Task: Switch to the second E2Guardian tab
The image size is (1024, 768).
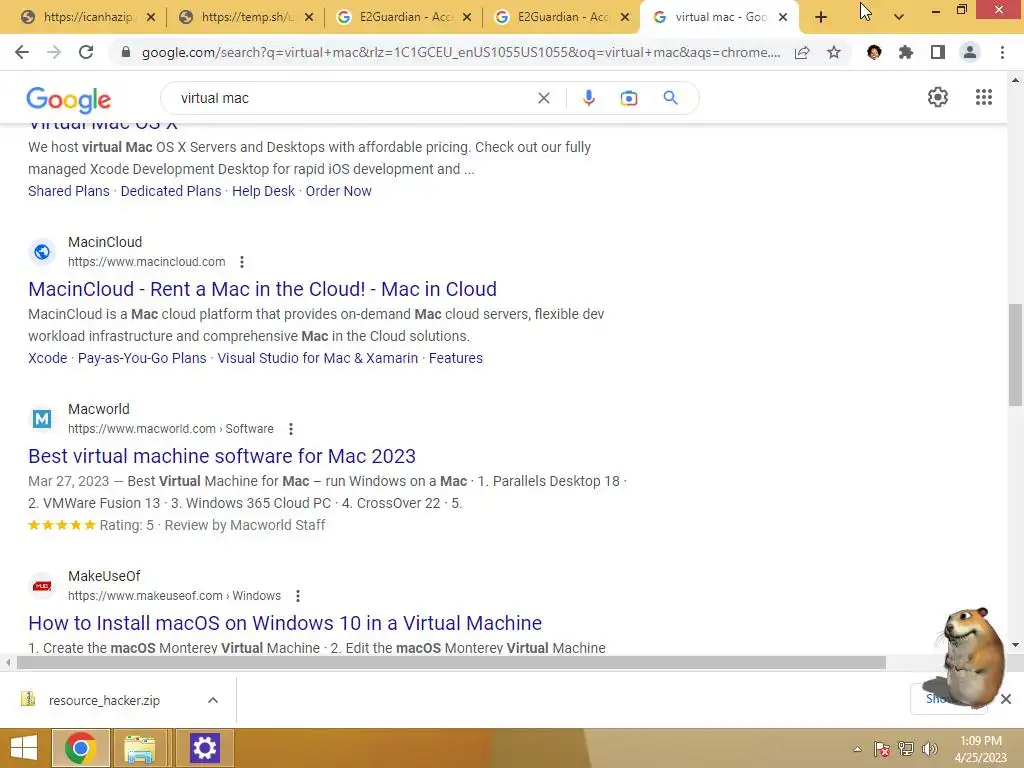Action: pyautogui.click(x=562, y=17)
